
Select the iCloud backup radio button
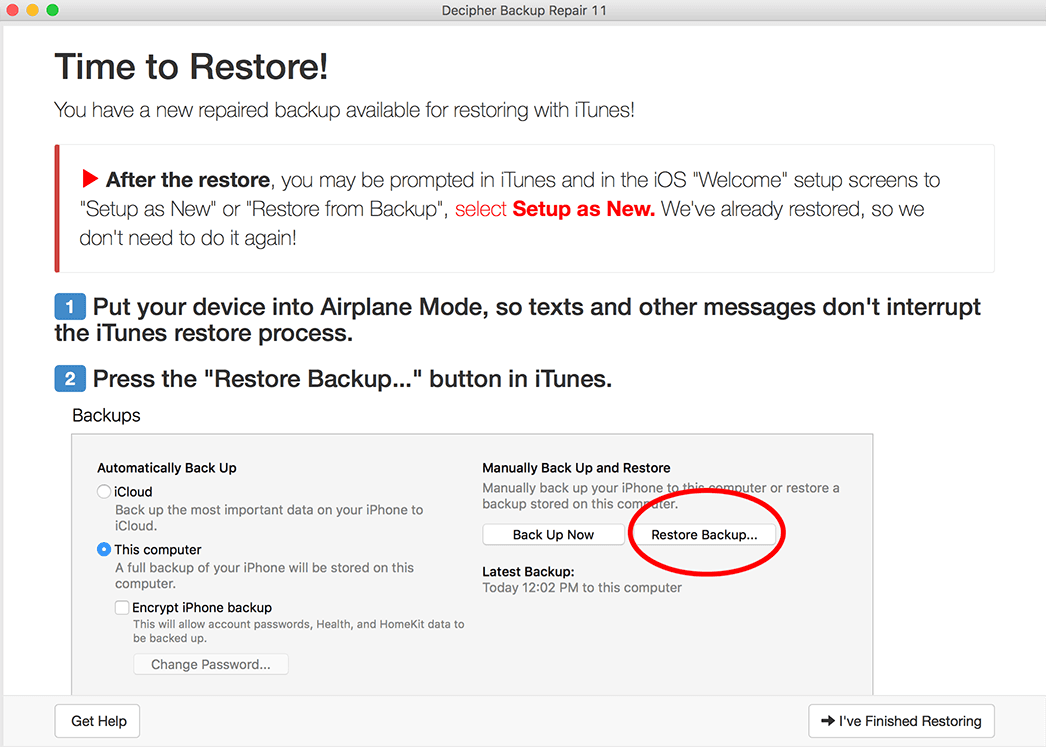[103, 491]
